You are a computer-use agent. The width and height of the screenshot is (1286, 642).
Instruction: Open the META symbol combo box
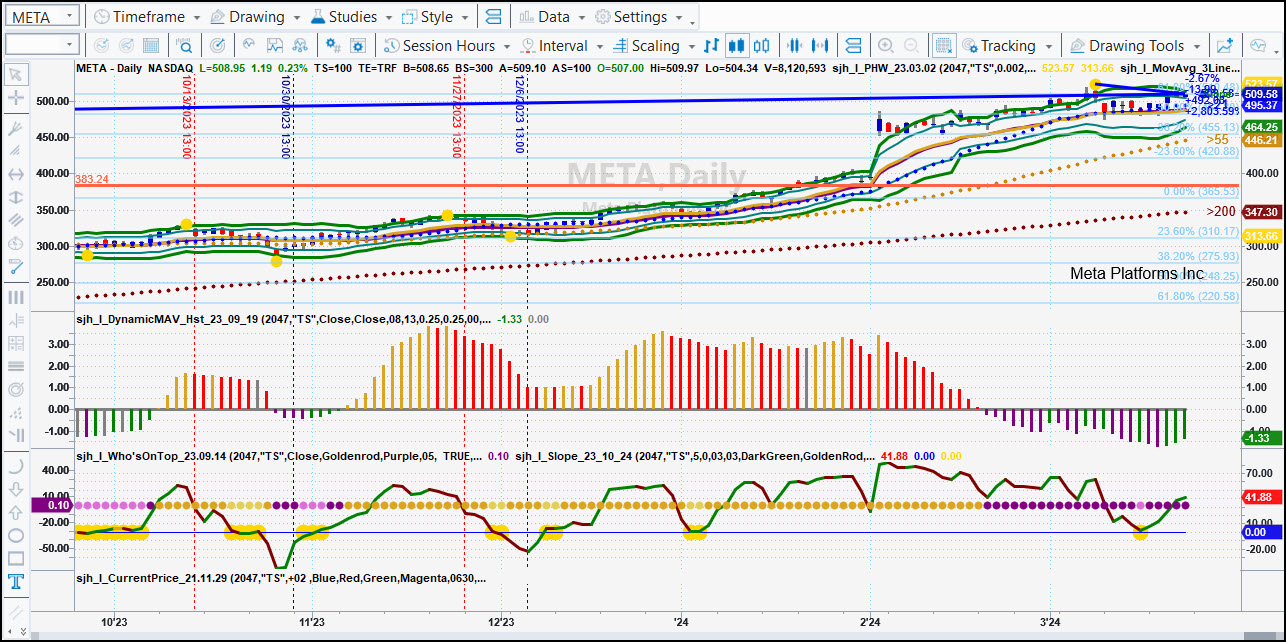click(42, 17)
